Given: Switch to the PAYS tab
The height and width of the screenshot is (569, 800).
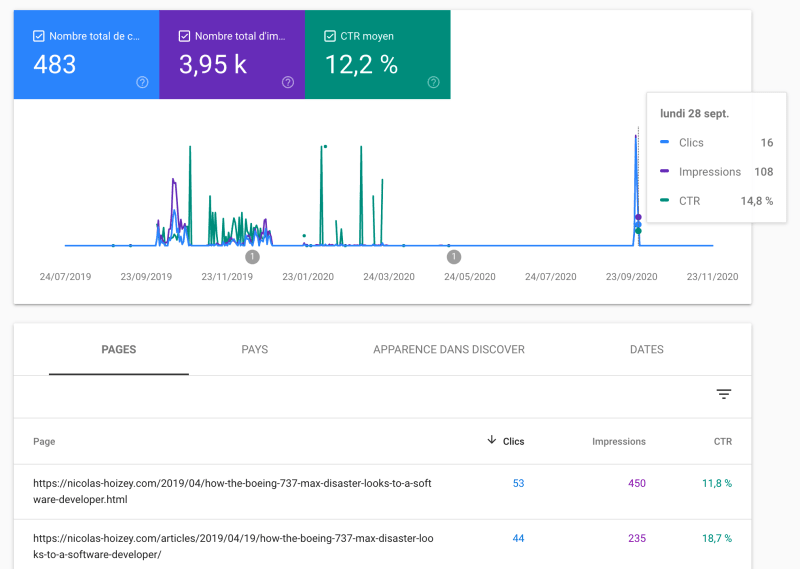Looking at the screenshot, I should point(255,350).
